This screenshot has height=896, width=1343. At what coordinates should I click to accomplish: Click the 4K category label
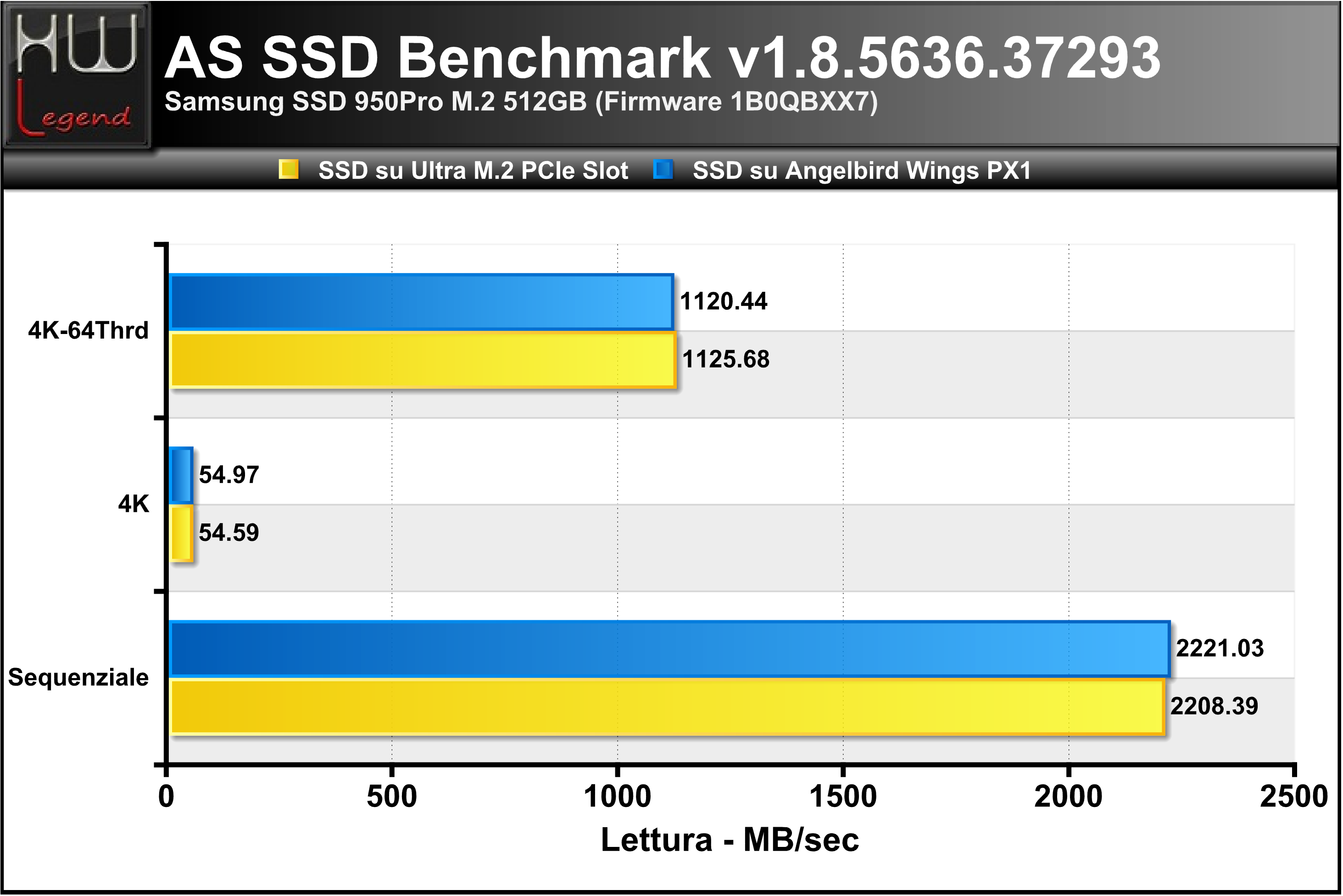tap(133, 504)
